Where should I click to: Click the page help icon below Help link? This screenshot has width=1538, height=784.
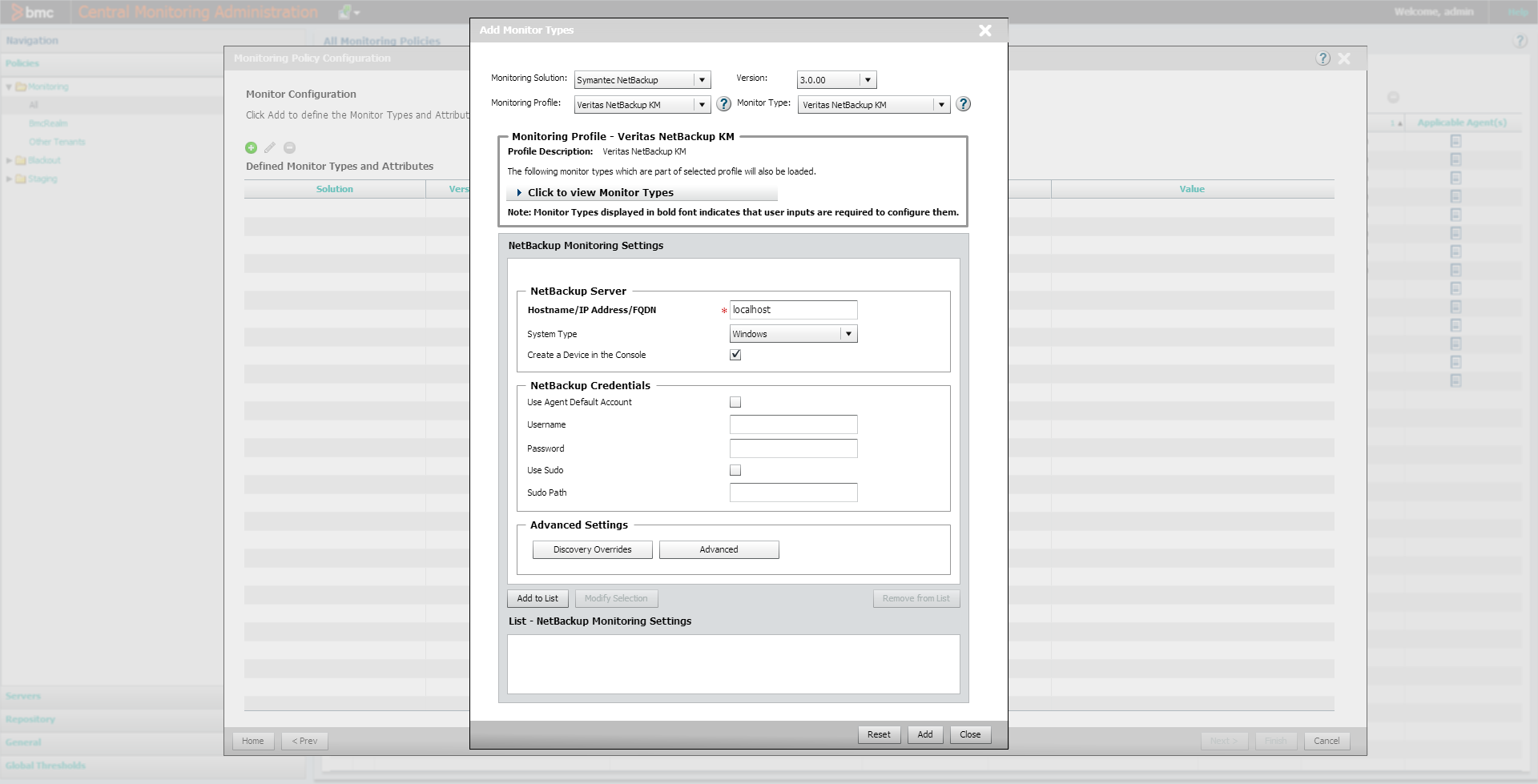click(x=1520, y=41)
